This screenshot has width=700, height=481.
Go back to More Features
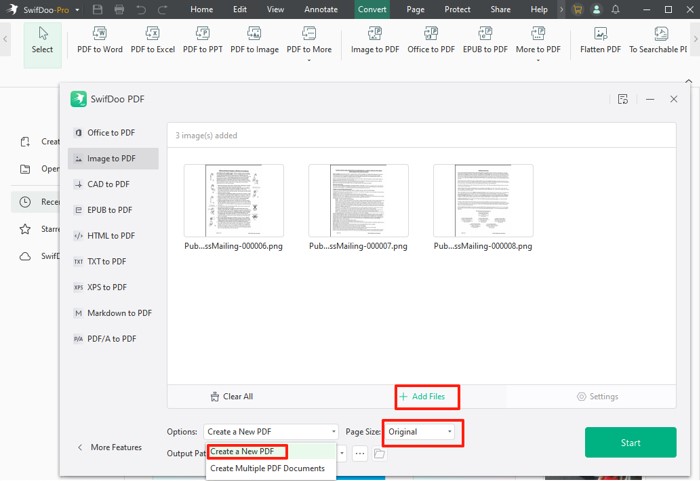click(110, 447)
